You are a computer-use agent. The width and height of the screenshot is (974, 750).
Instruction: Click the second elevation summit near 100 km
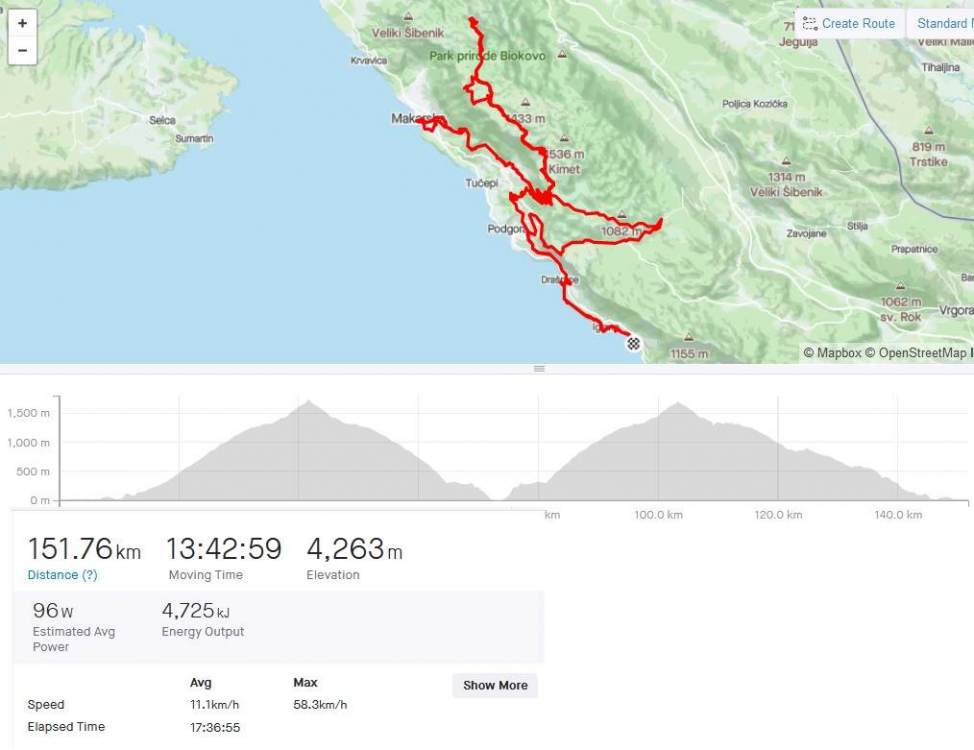(679, 404)
